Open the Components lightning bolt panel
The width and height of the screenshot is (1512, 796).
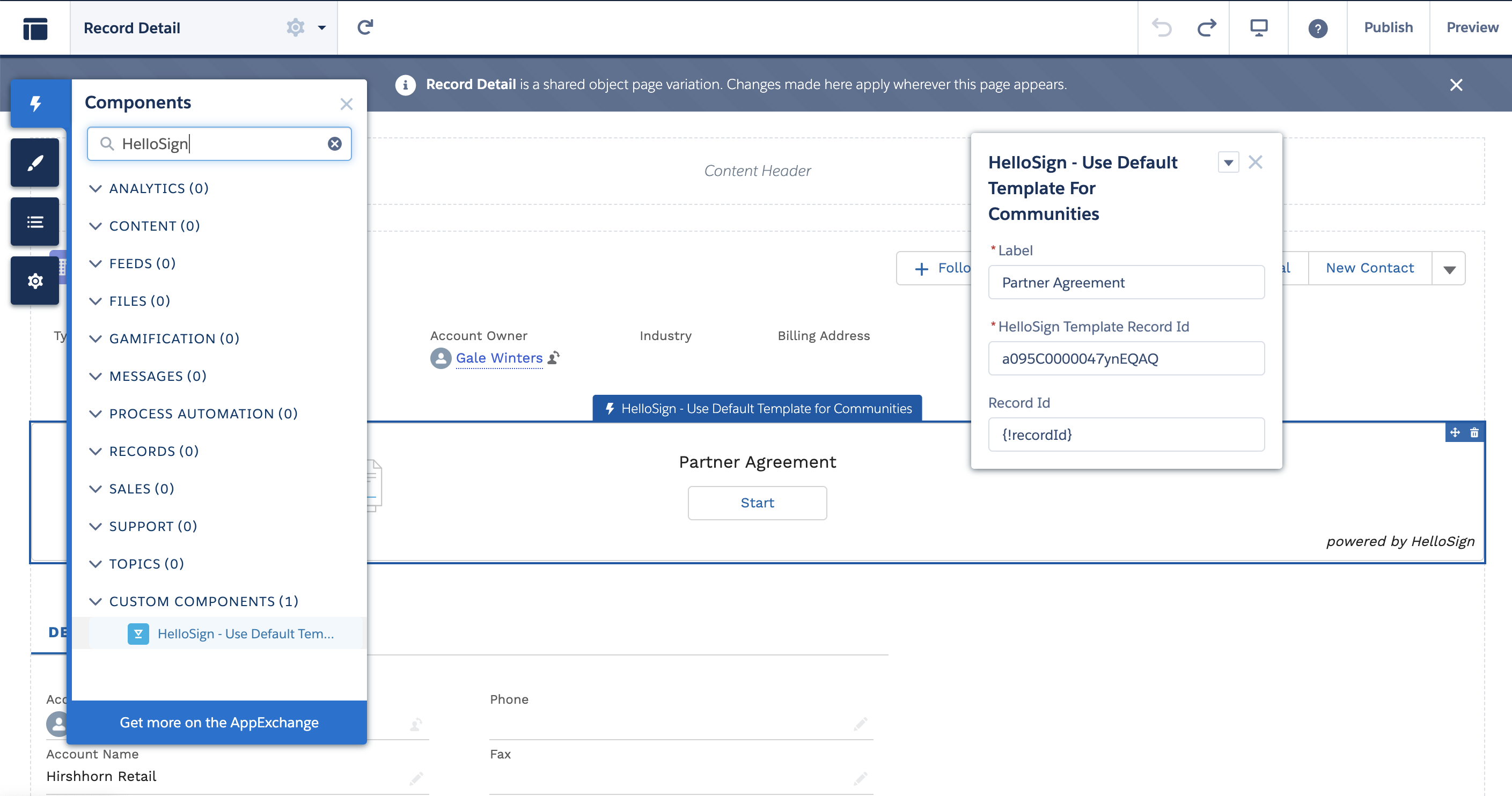coord(35,104)
